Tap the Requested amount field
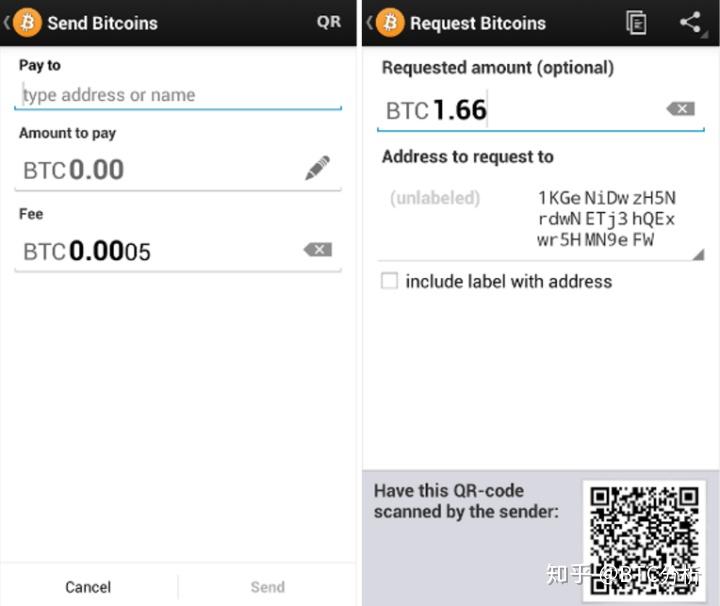Viewport: 720px width, 606px height. (x=520, y=109)
